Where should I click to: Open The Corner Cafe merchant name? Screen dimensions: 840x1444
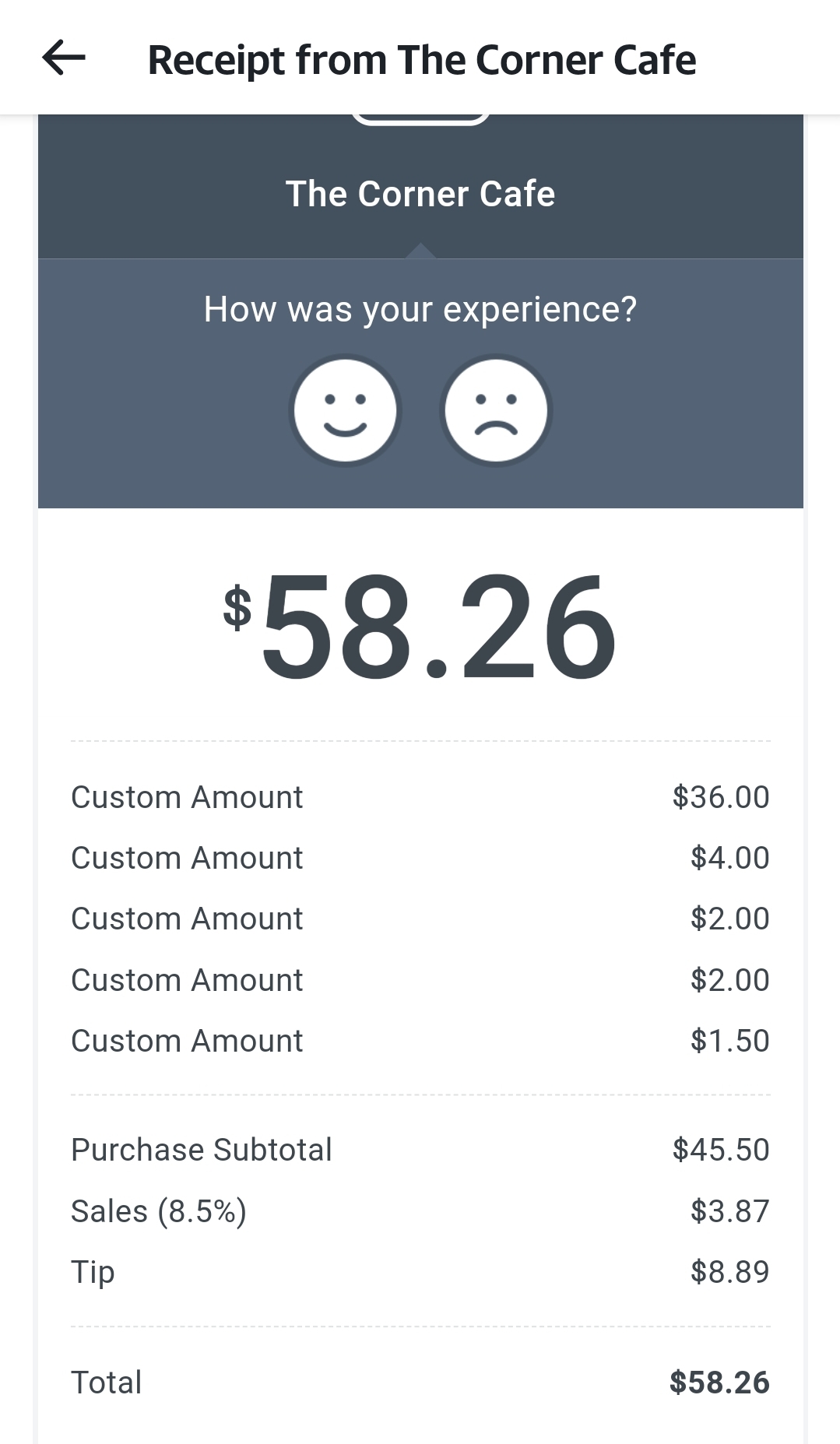[x=420, y=194]
